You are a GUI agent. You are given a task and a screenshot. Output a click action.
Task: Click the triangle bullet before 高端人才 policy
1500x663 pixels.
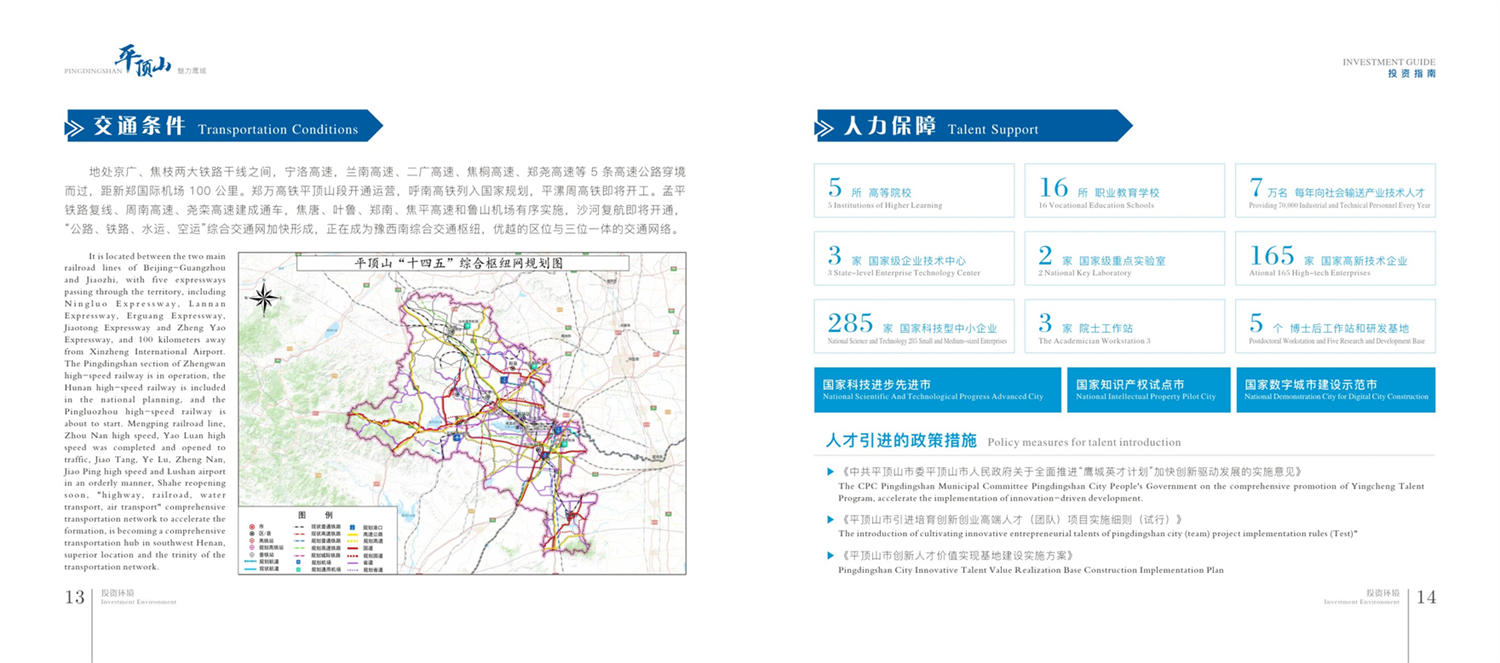(830, 519)
